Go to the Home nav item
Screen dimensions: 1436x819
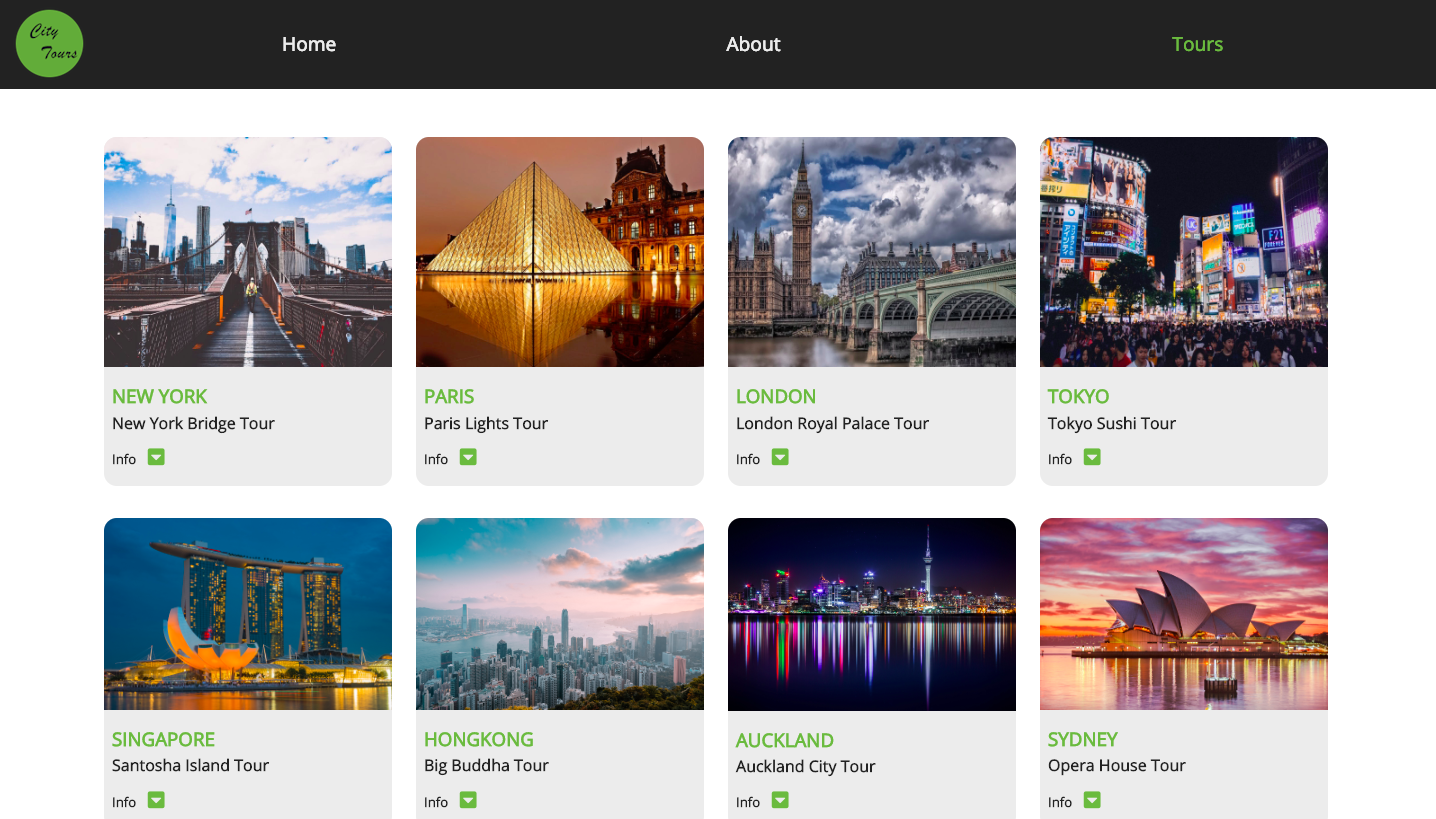pos(309,44)
